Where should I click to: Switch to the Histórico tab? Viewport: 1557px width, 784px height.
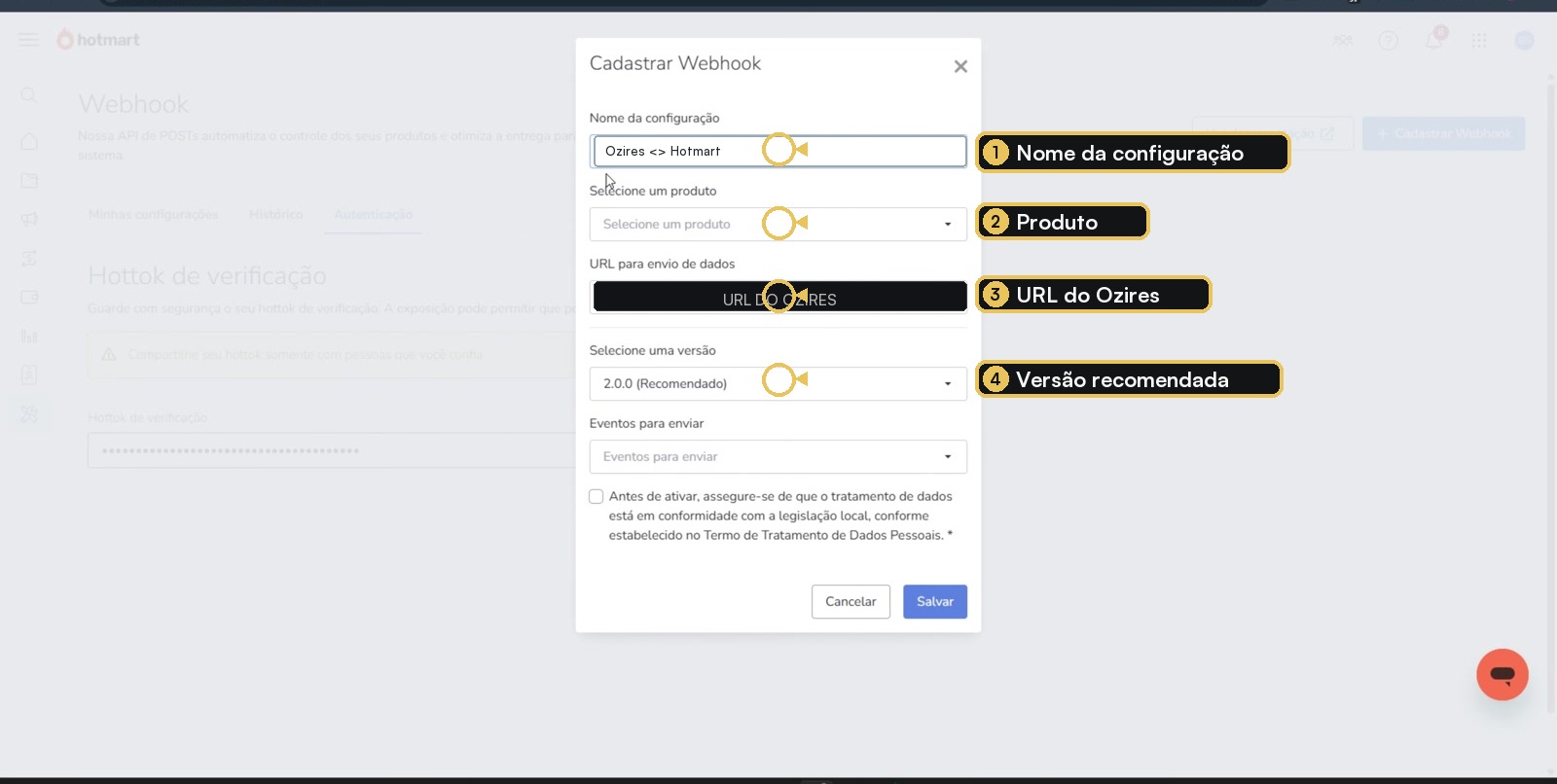pos(275,214)
